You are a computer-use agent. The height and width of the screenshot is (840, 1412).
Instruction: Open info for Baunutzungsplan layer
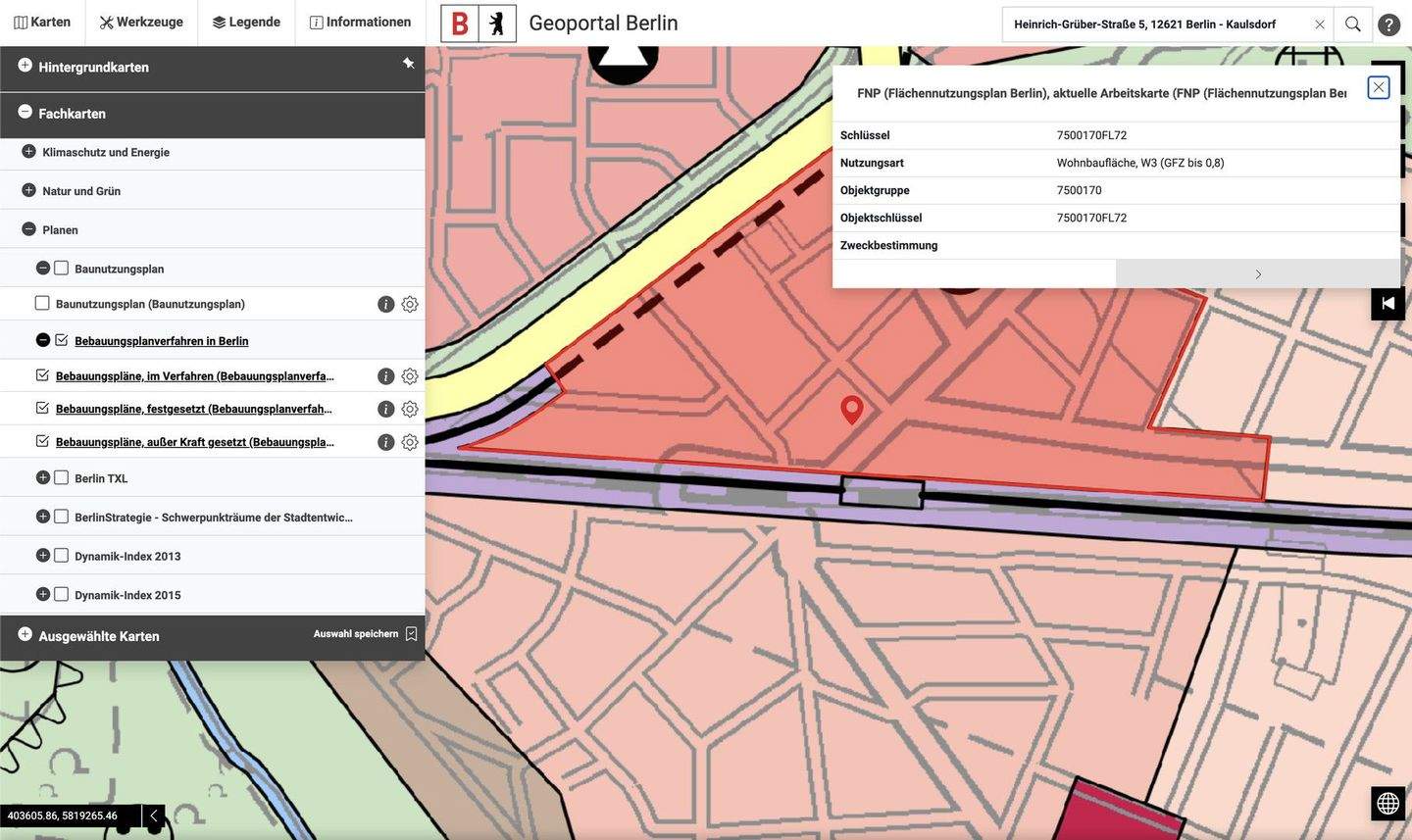point(386,305)
